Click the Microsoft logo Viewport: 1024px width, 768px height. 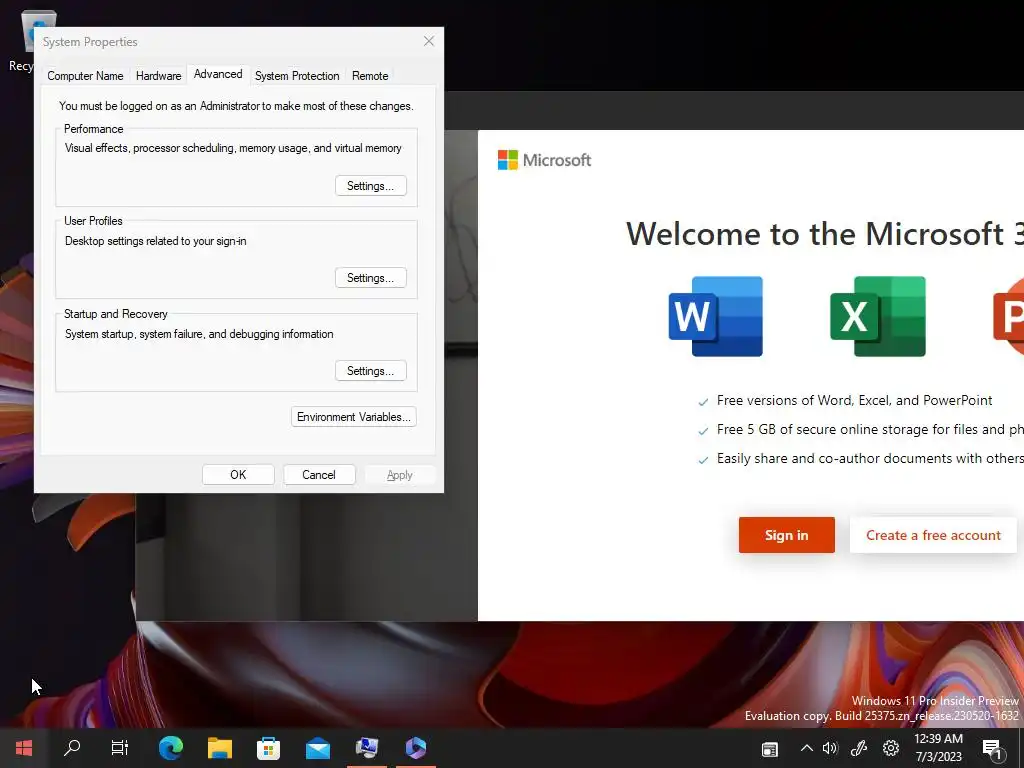(544, 160)
